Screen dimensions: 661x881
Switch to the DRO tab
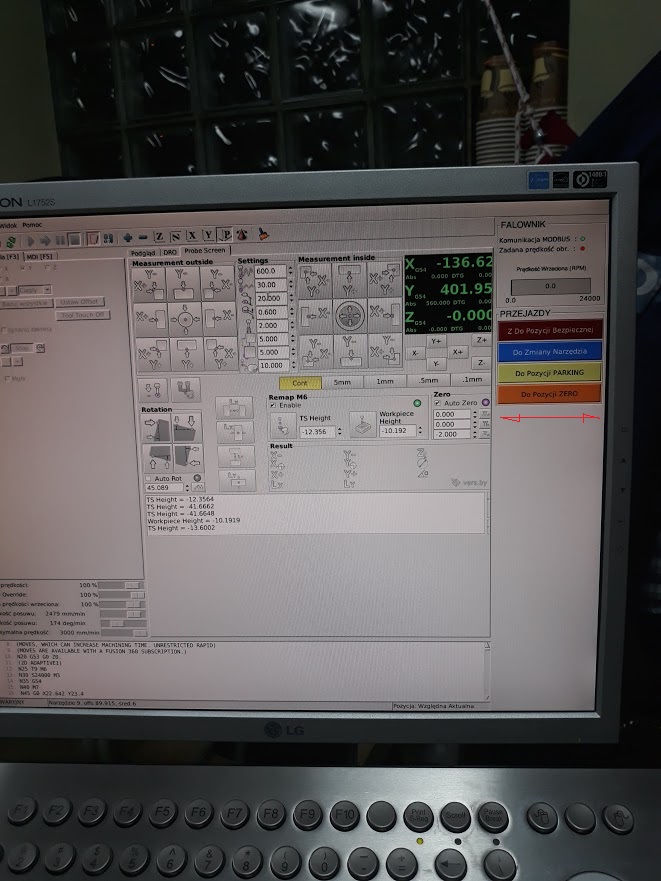[170, 252]
